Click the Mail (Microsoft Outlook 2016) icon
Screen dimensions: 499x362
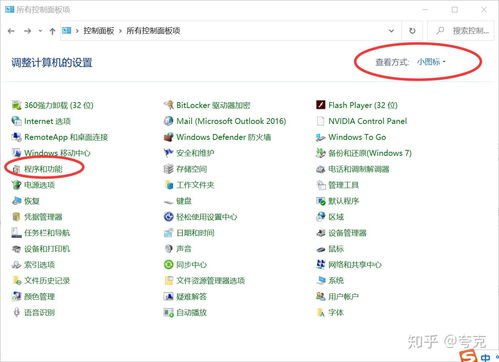coord(169,121)
